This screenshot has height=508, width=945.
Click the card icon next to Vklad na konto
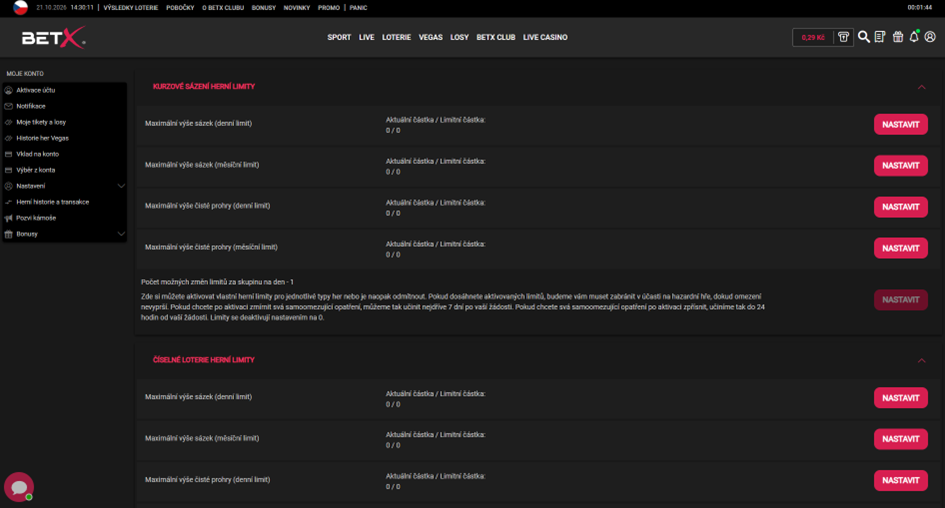(8, 154)
